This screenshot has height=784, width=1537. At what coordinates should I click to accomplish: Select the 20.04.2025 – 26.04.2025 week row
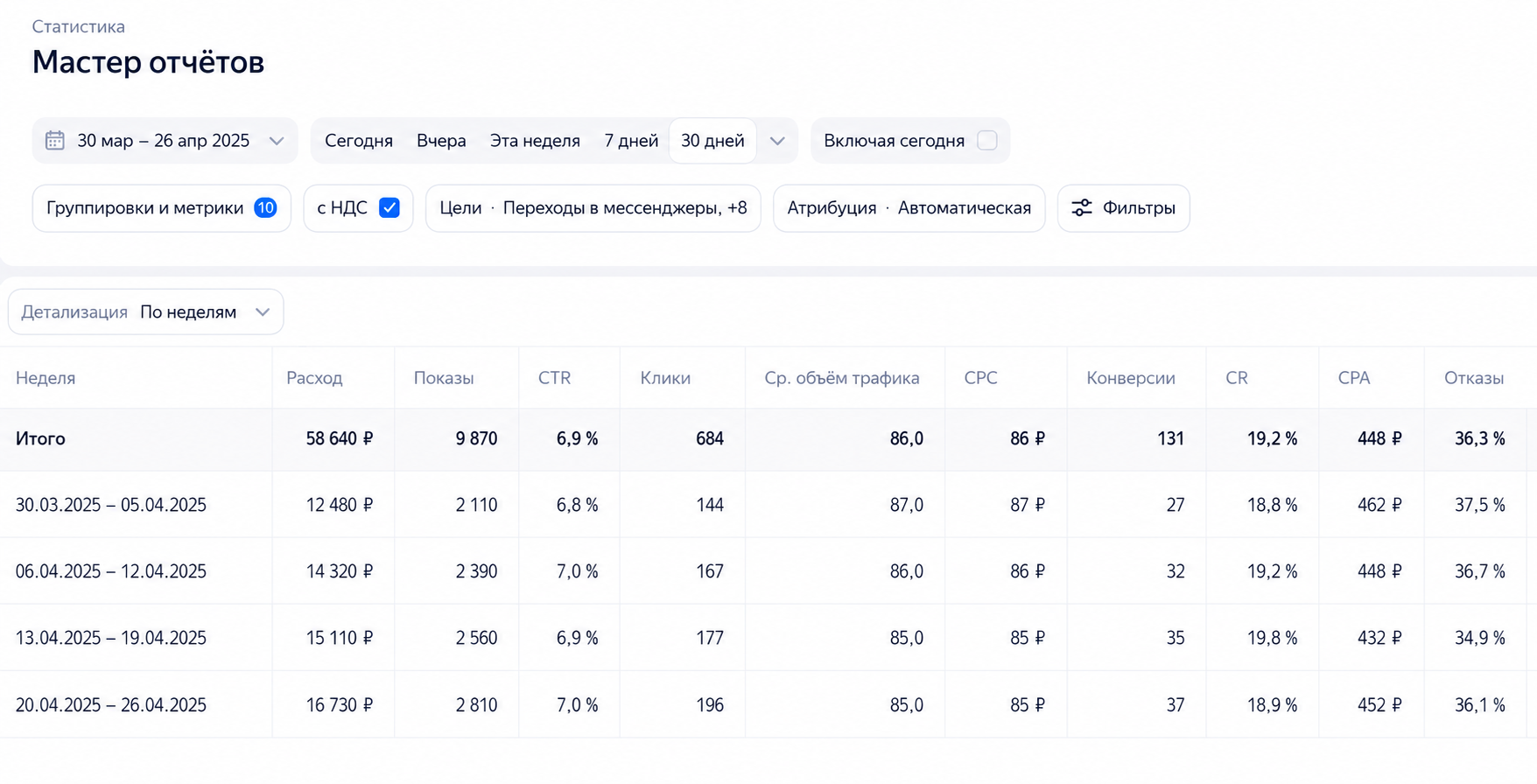pos(768,705)
